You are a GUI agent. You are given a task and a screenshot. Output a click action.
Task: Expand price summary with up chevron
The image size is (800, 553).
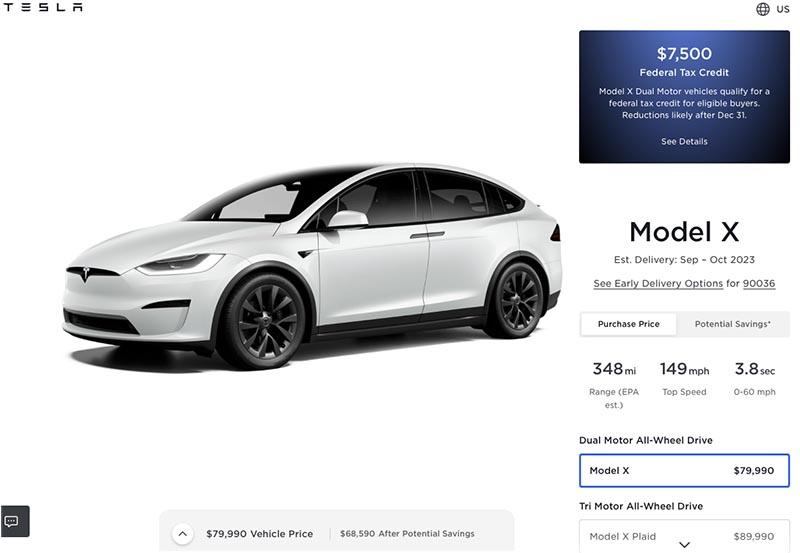(x=183, y=534)
